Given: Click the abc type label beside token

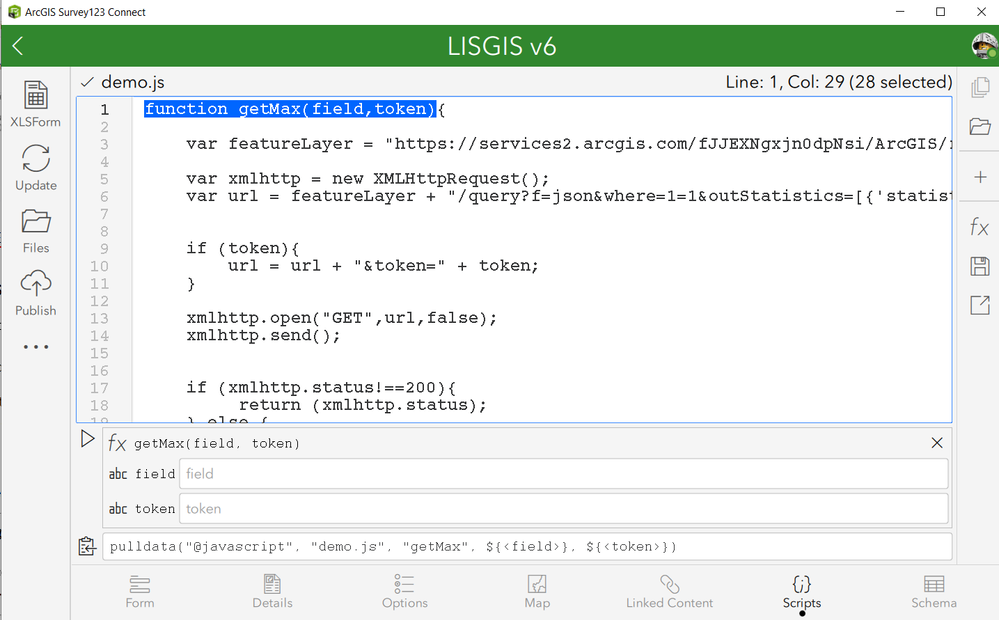Looking at the screenshot, I should [x=118, y=509].
